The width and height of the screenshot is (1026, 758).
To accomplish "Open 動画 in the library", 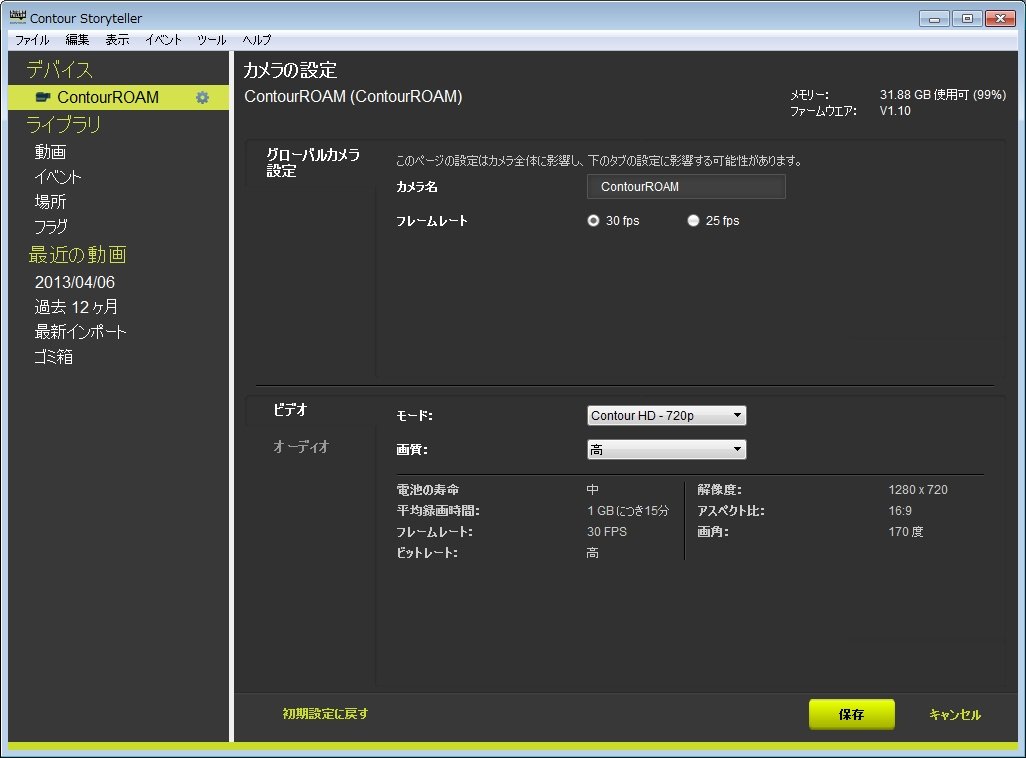I will (x=50, y=152).
